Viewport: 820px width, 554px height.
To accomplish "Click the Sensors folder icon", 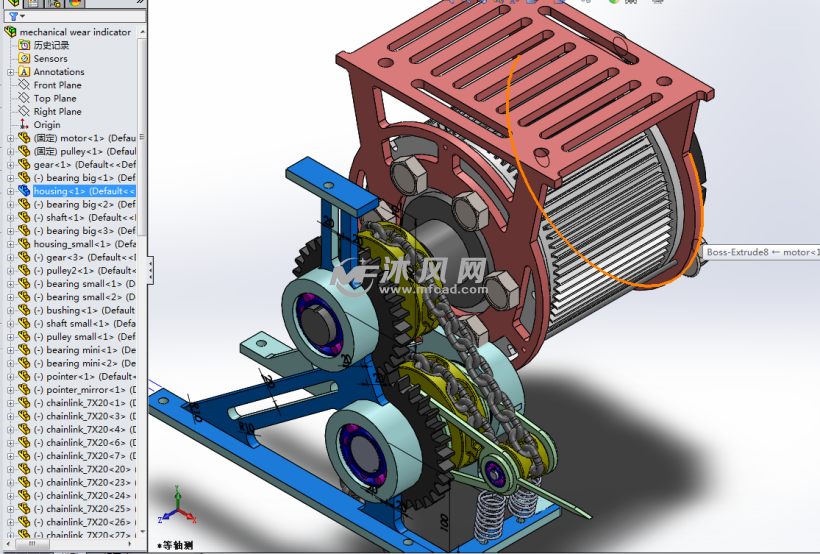I will point(24,58).
